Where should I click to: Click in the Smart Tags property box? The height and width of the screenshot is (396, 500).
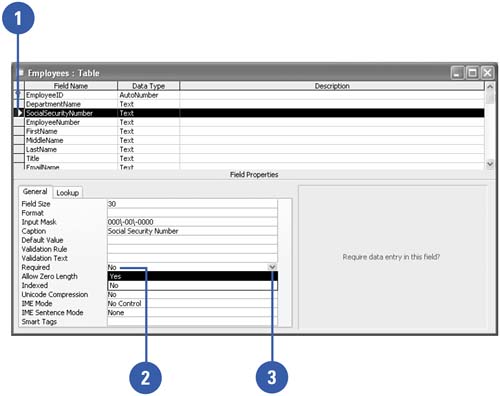point(192,321)
